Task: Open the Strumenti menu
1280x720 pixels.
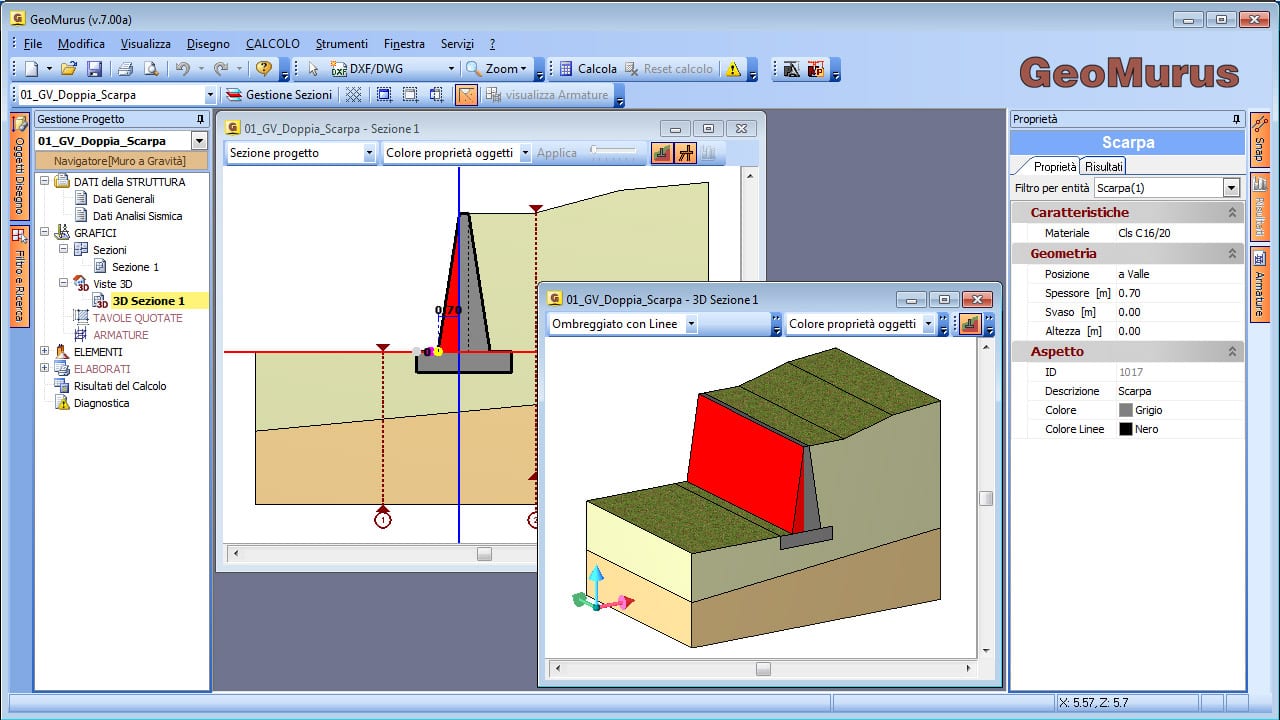Action: click(342, 44)
